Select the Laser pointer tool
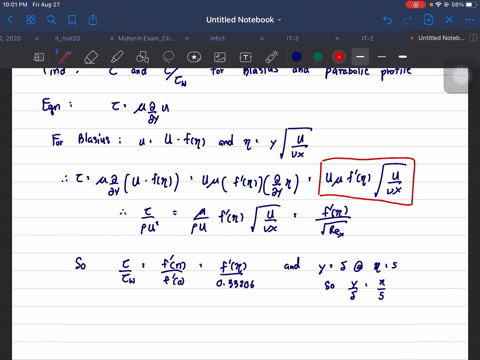The height and width of the screenshot is (360, 480). coord(272,57)
